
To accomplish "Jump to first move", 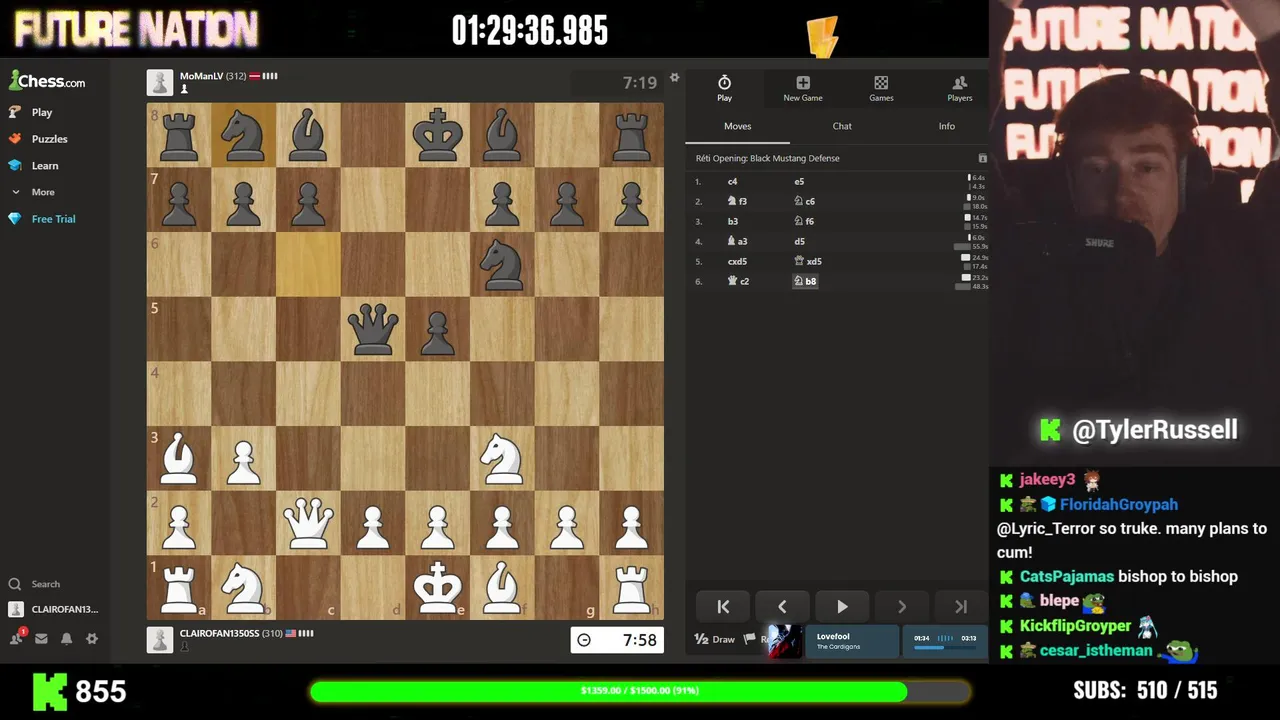I will click(723, 606).
